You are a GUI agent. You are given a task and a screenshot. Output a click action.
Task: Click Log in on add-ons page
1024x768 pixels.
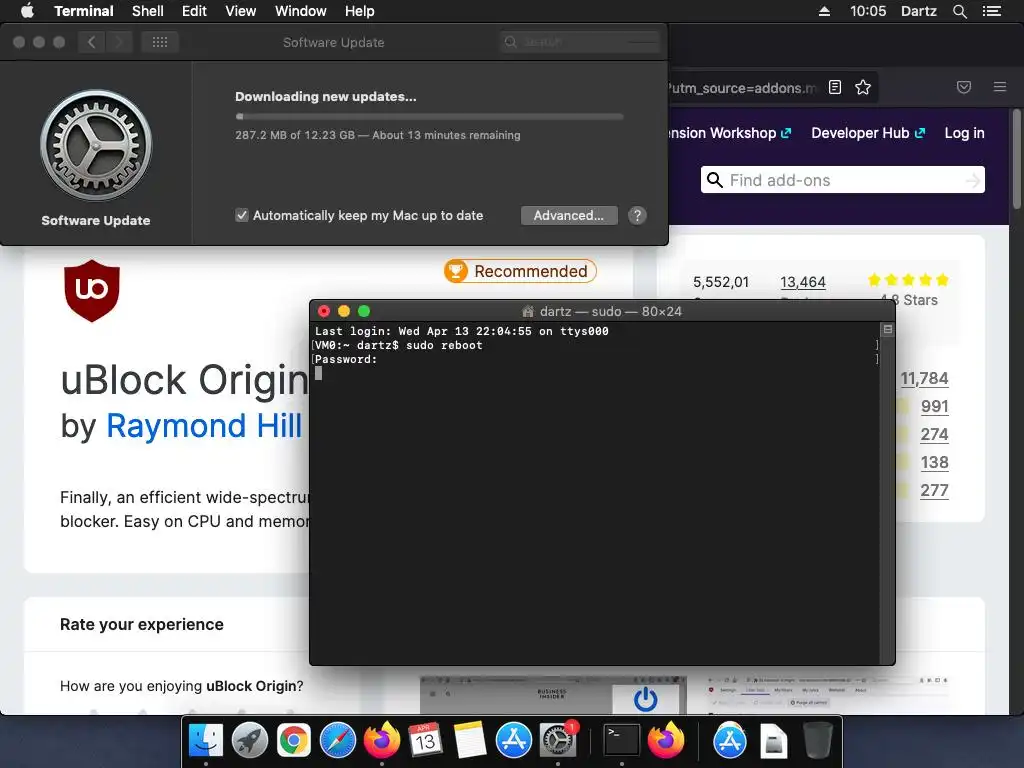click(964, 133)
